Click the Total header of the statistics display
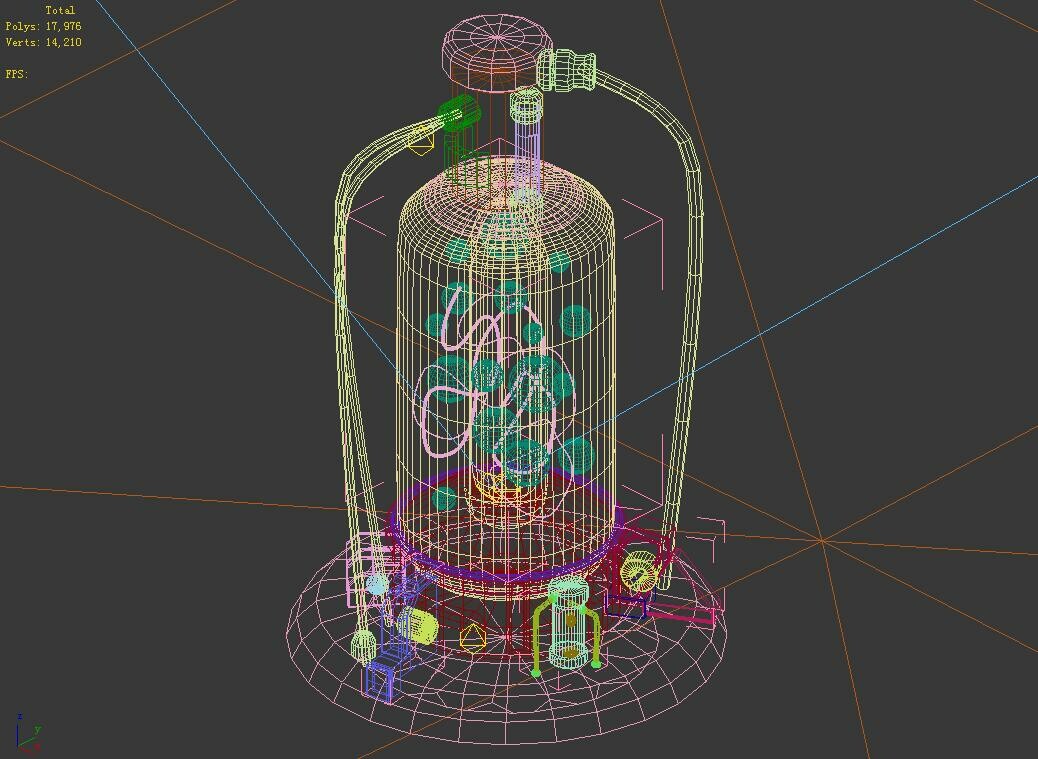 coord(60,10)
